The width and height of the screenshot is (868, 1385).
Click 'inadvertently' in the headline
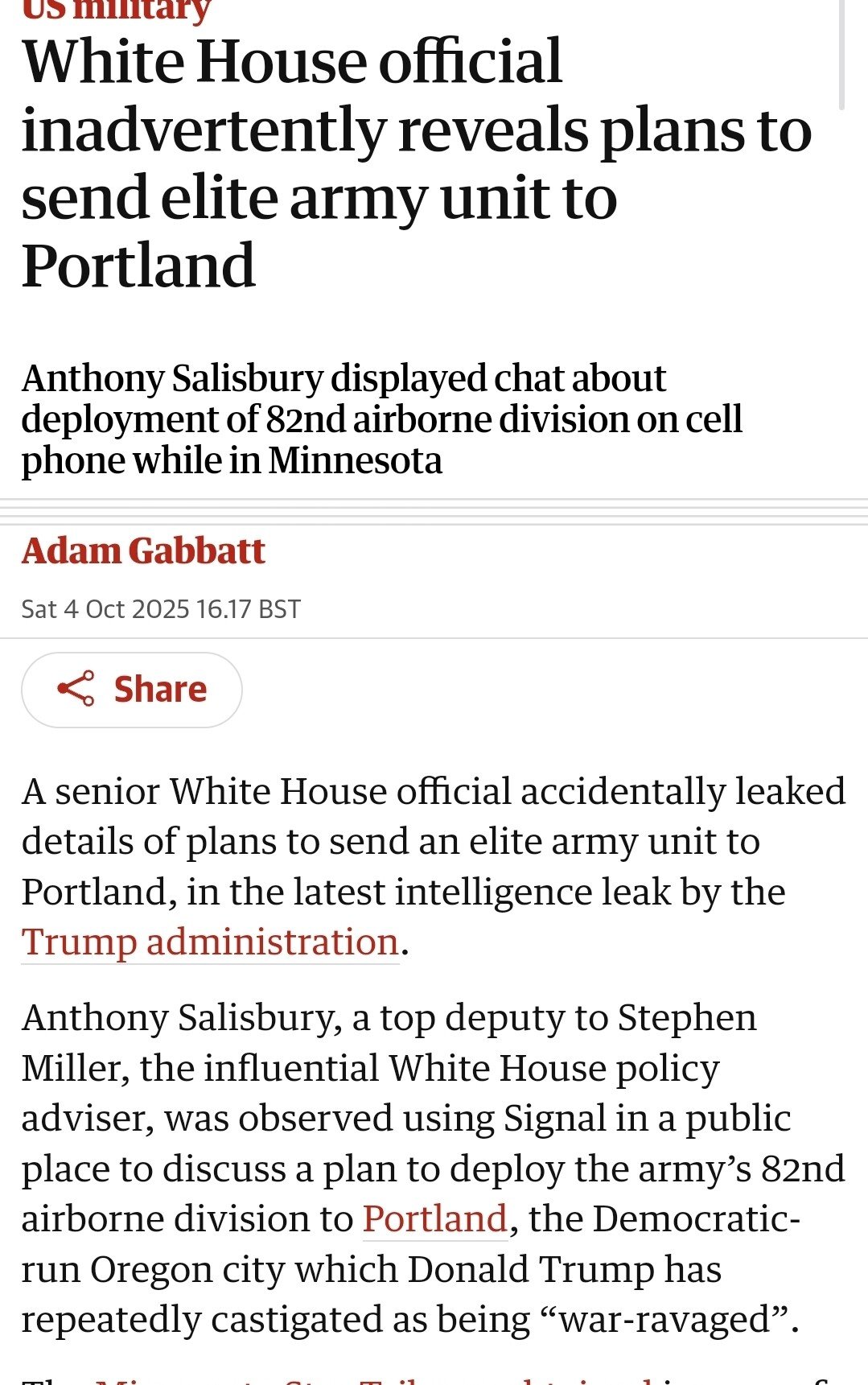(204, 130)
